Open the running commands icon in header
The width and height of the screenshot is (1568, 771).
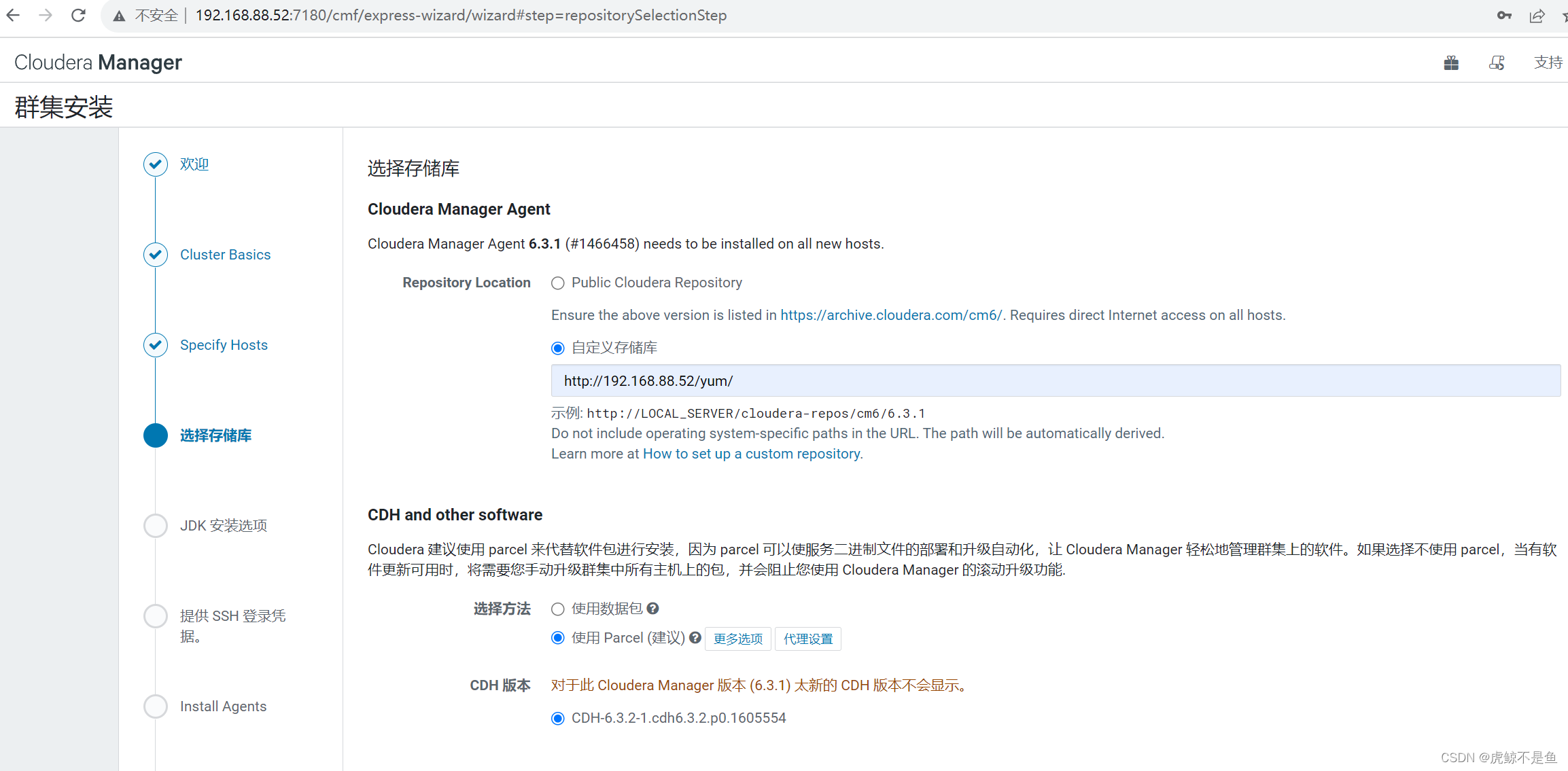[1497, 63]
